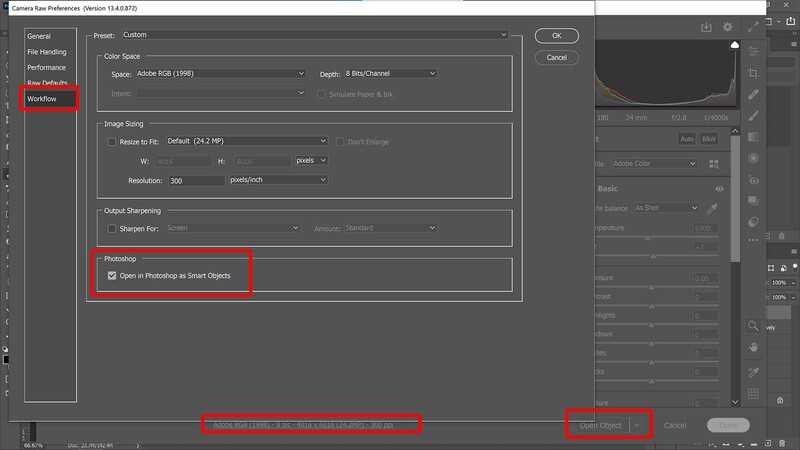
Task: Click the Exposure slider handle
Action: (652, 287)
